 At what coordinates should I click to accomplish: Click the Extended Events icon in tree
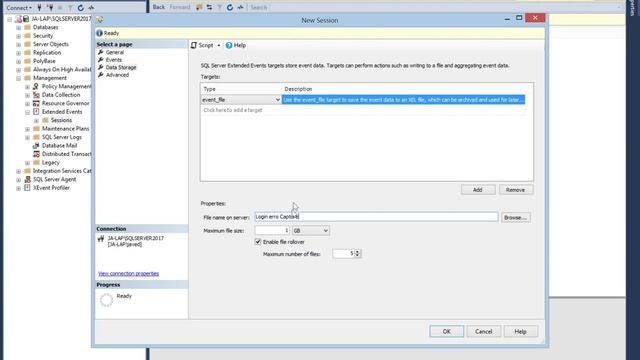click(36, 112)
